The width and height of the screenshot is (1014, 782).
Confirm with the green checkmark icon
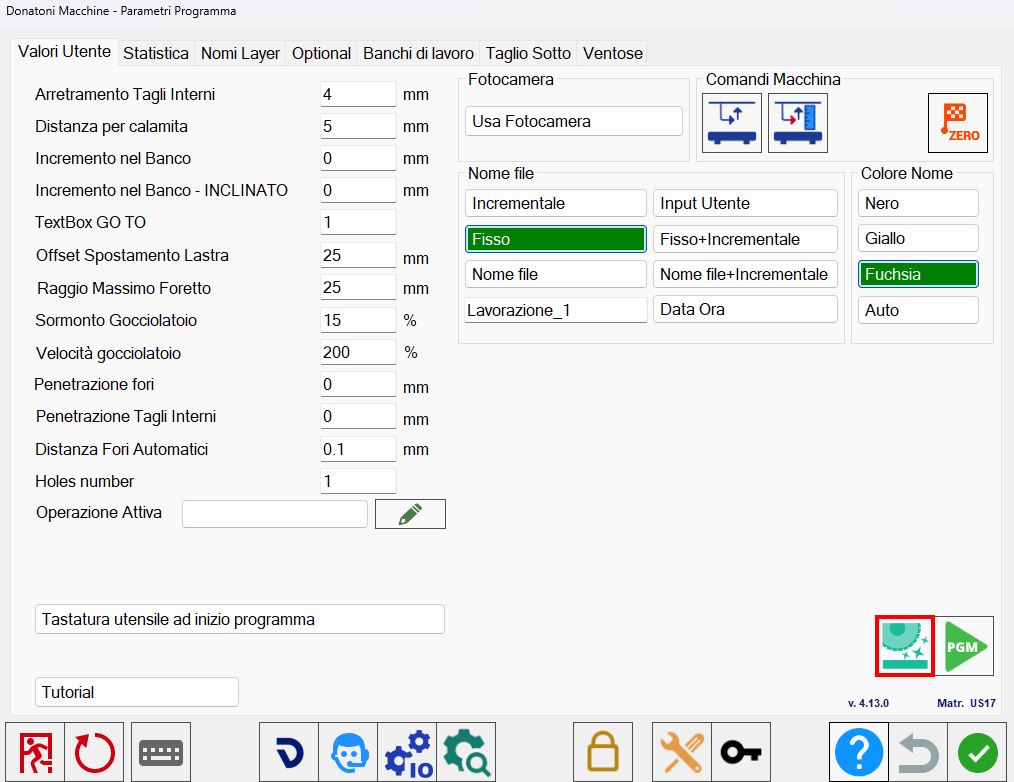[x=977, y=752]
